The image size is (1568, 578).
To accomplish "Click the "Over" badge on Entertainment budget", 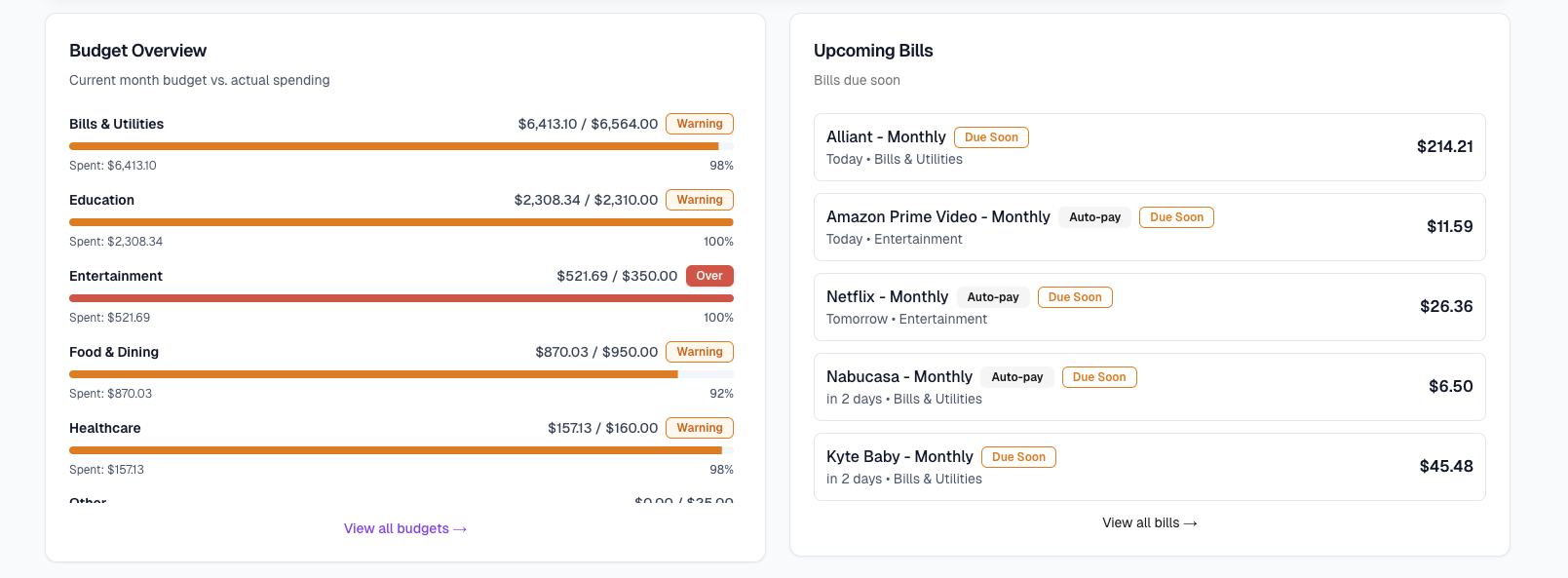I will [709, 276].
